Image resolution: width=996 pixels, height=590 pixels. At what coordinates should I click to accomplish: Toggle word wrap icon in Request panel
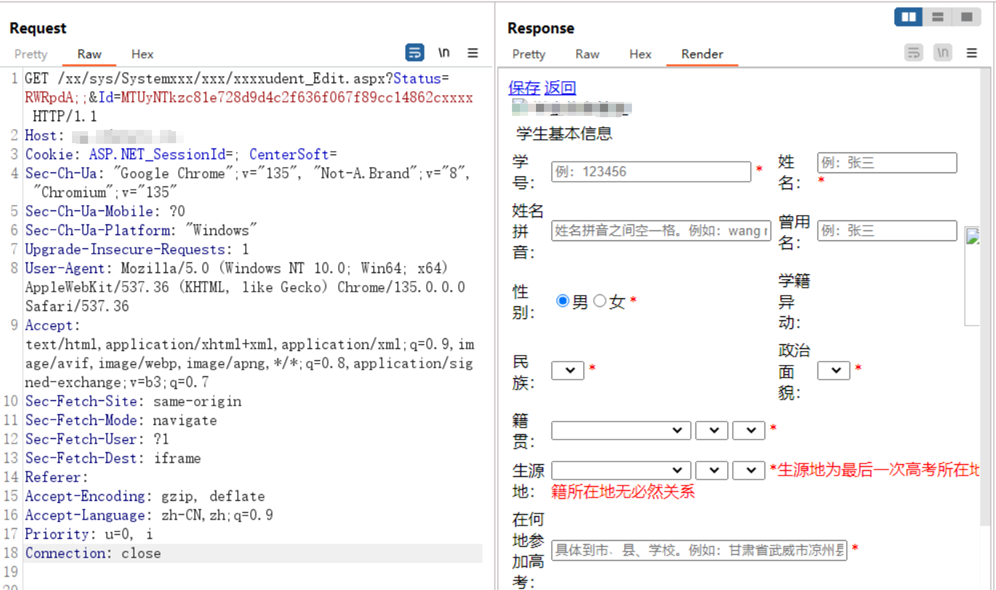pos(414,53)
